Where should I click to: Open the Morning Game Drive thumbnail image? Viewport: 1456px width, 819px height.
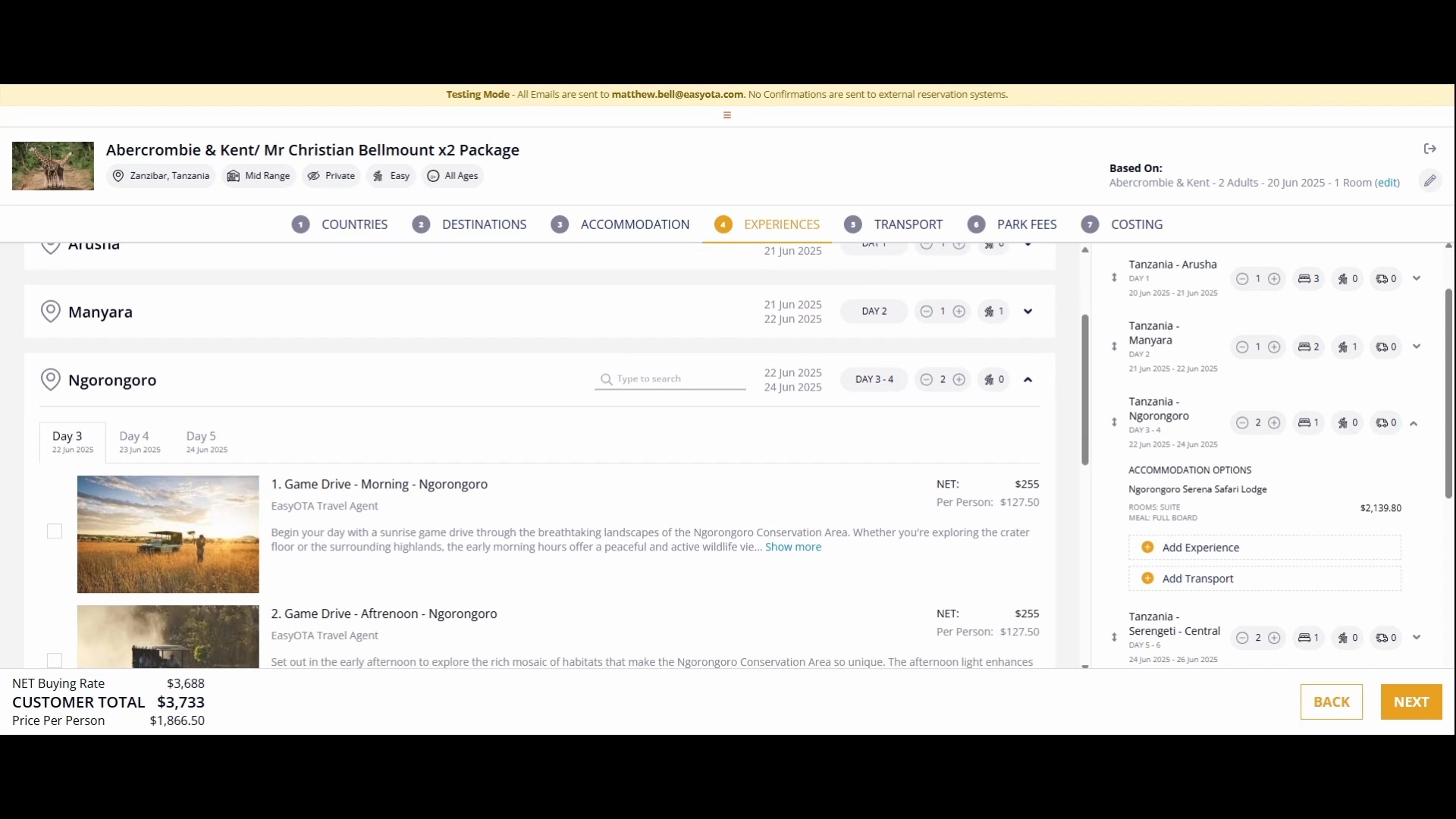point(168,535)
